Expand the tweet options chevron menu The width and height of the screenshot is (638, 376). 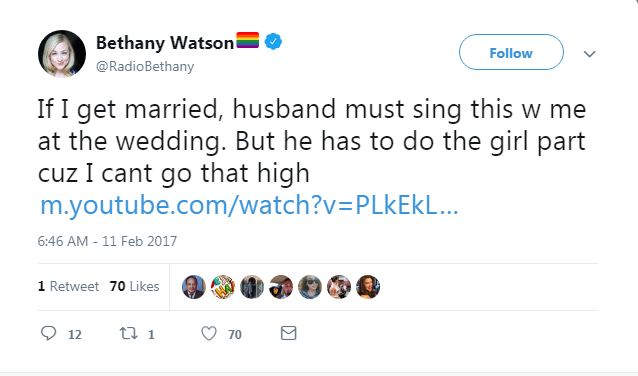click(x=590, y=54)
